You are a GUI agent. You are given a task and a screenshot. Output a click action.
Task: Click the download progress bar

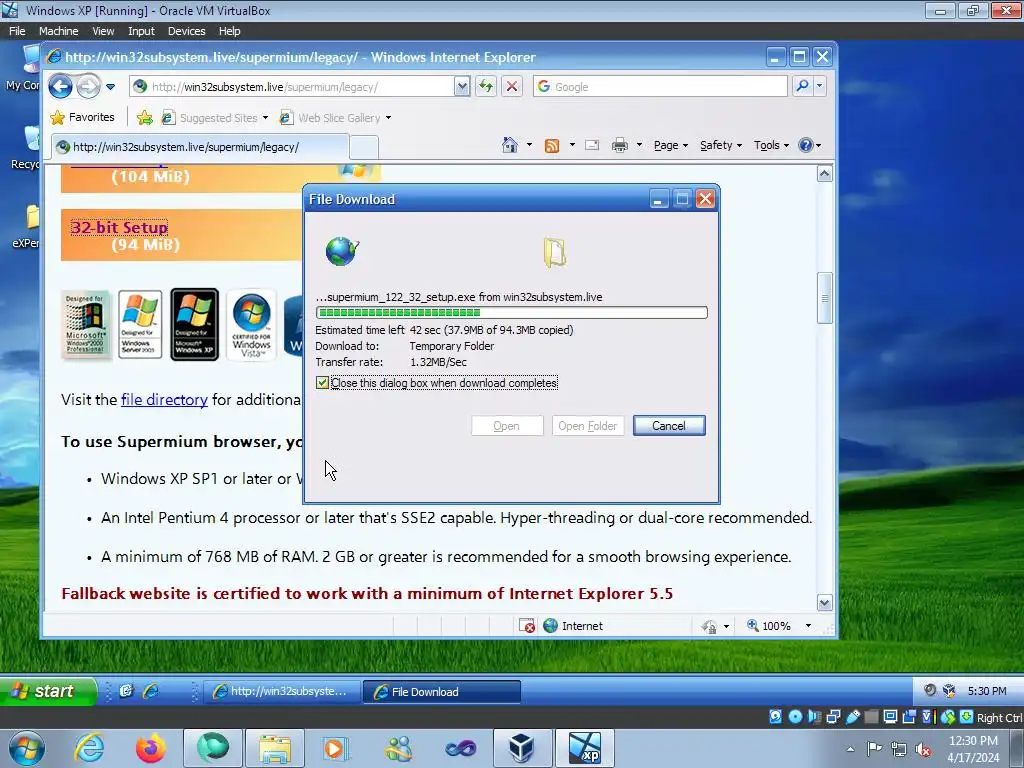point(511,313)
